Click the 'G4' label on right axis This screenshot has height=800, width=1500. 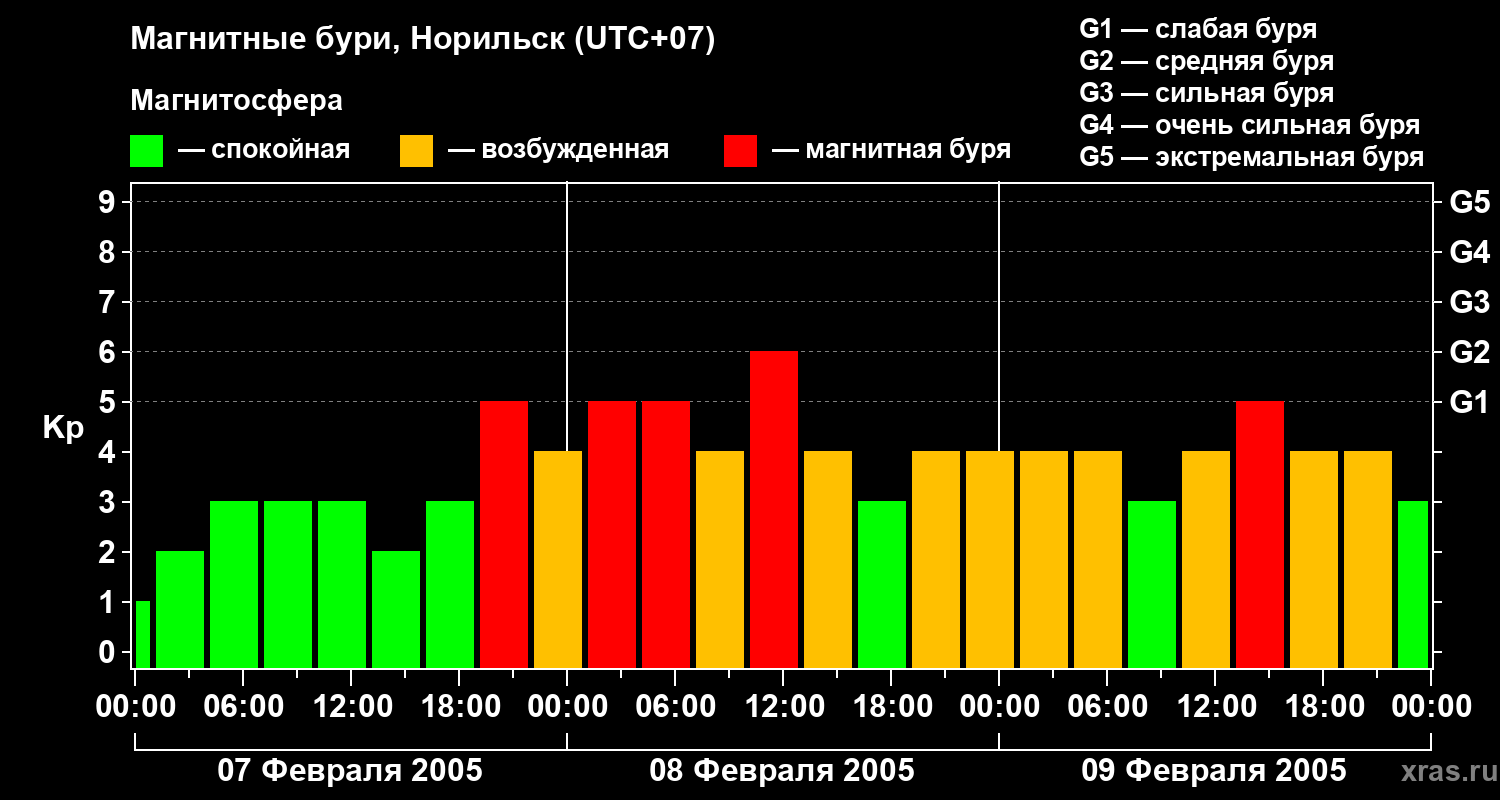1469,252
